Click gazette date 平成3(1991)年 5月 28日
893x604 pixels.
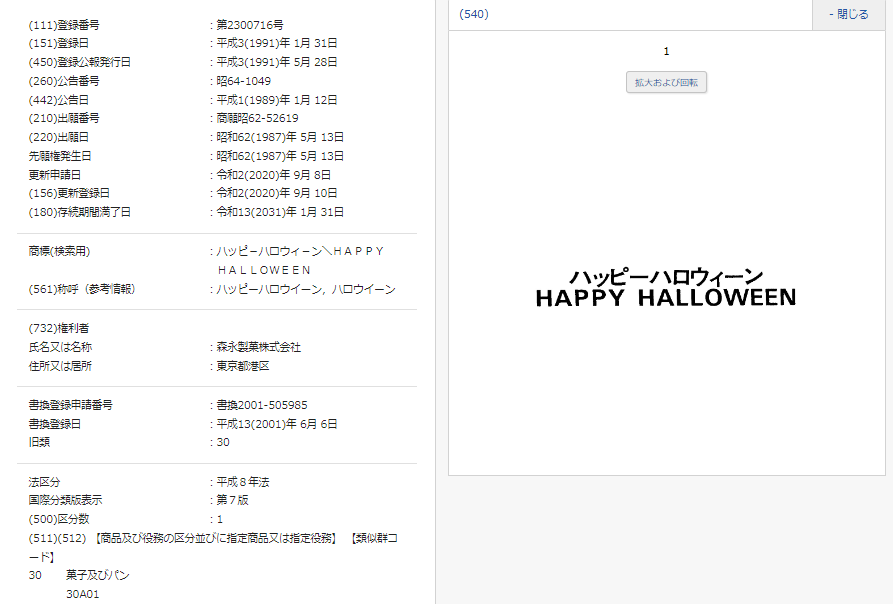tap(277, 62)
